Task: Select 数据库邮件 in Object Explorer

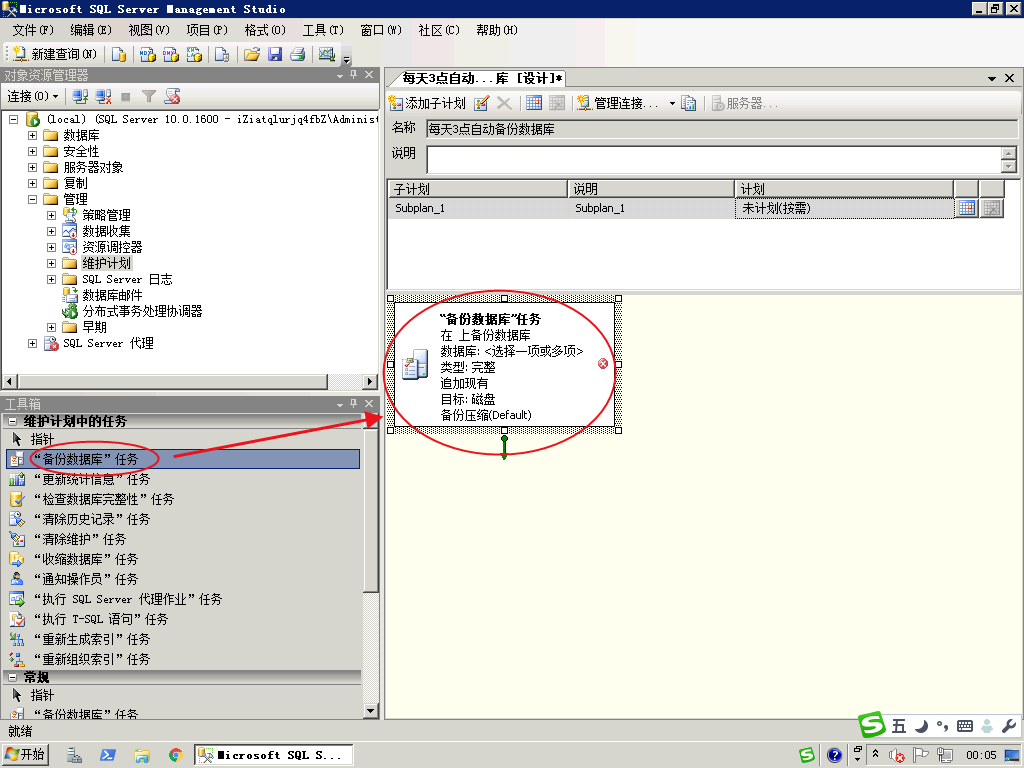Action: 112,295
